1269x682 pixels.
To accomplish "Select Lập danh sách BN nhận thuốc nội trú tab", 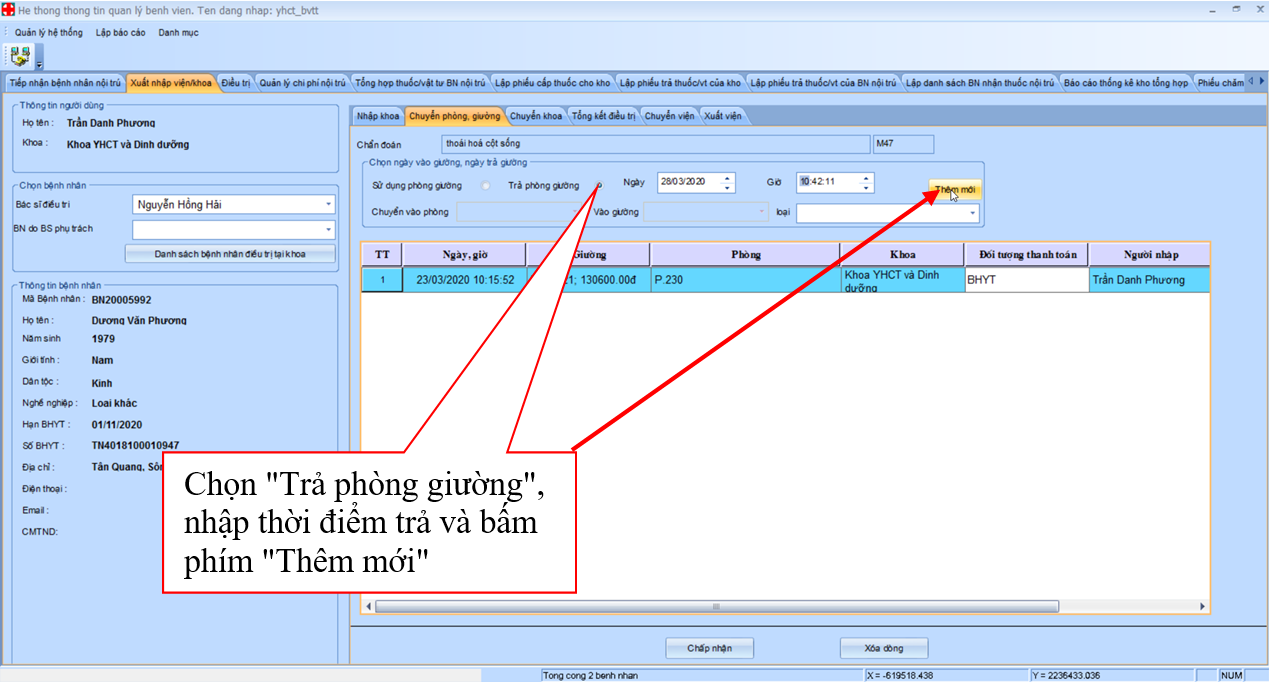I will click(980, 82).
